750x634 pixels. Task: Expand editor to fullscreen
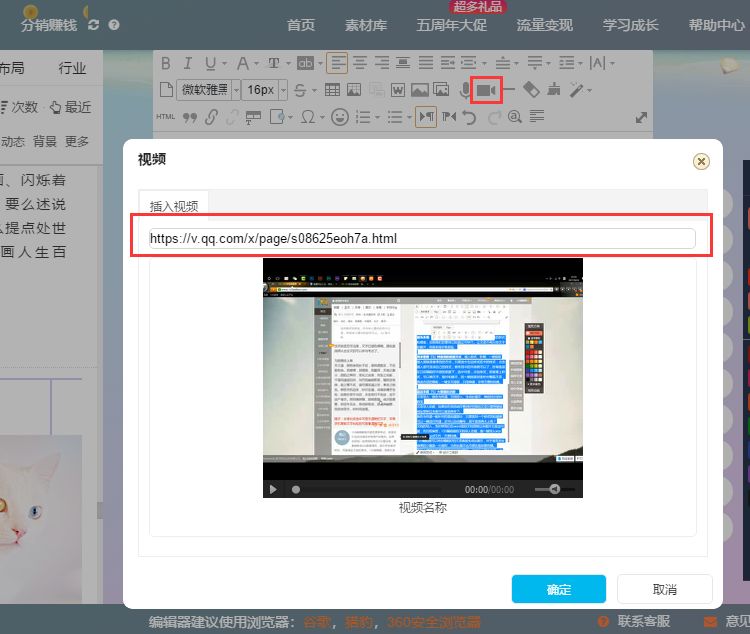click(x=641, y=117)
